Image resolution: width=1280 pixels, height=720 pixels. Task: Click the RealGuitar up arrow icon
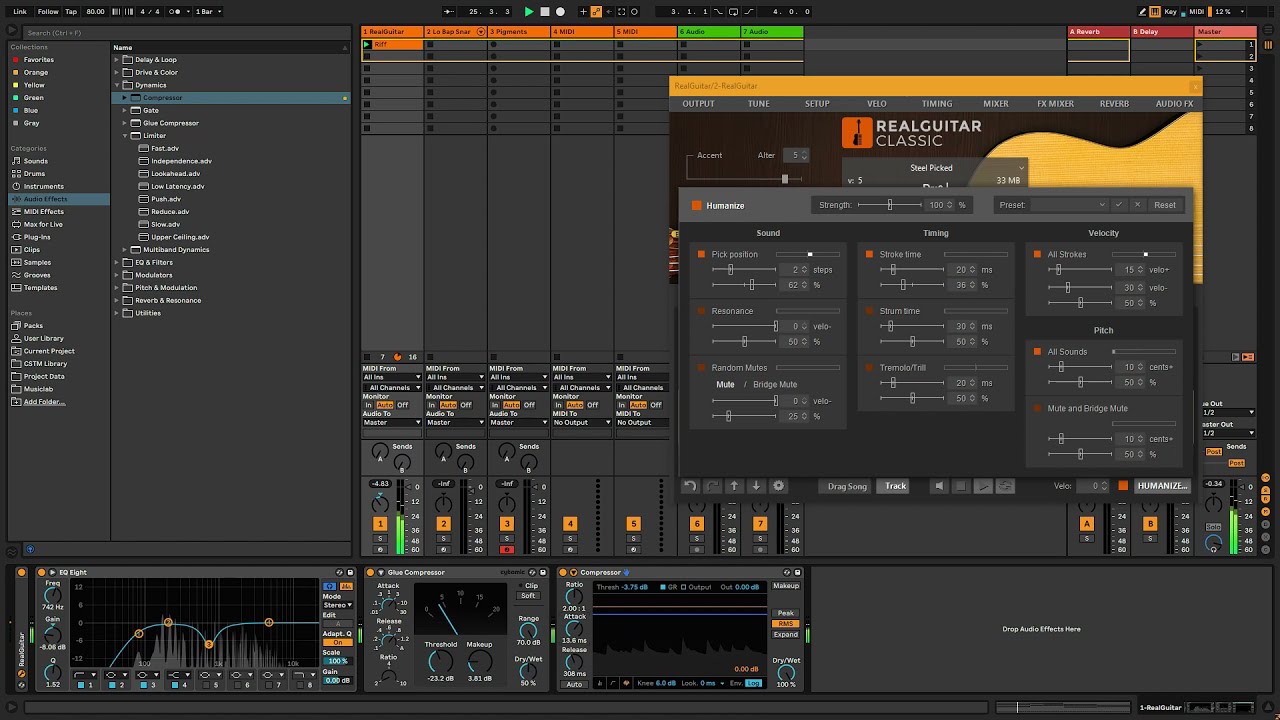pos(734,486)
